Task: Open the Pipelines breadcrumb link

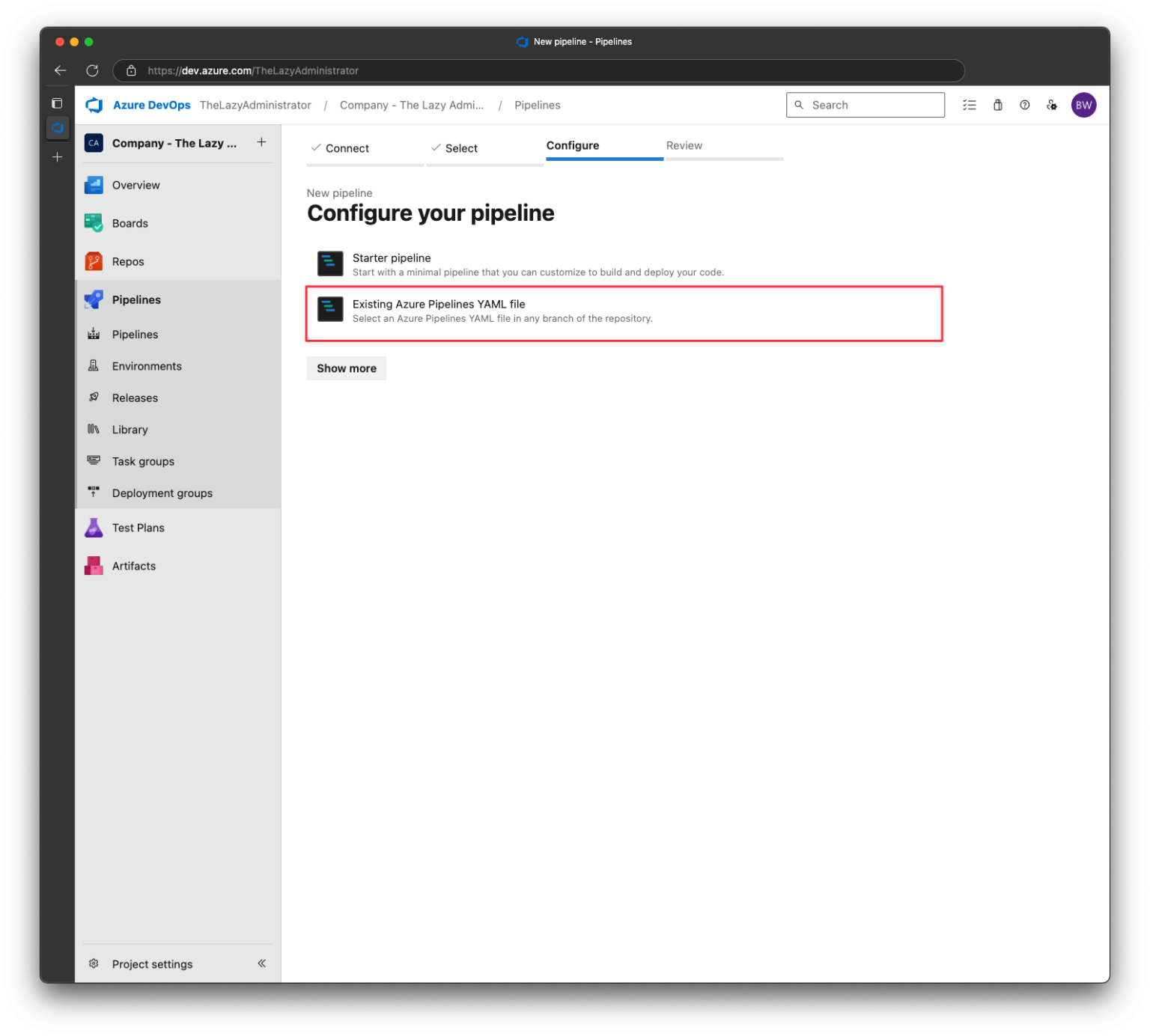Action: click(538, 106)
